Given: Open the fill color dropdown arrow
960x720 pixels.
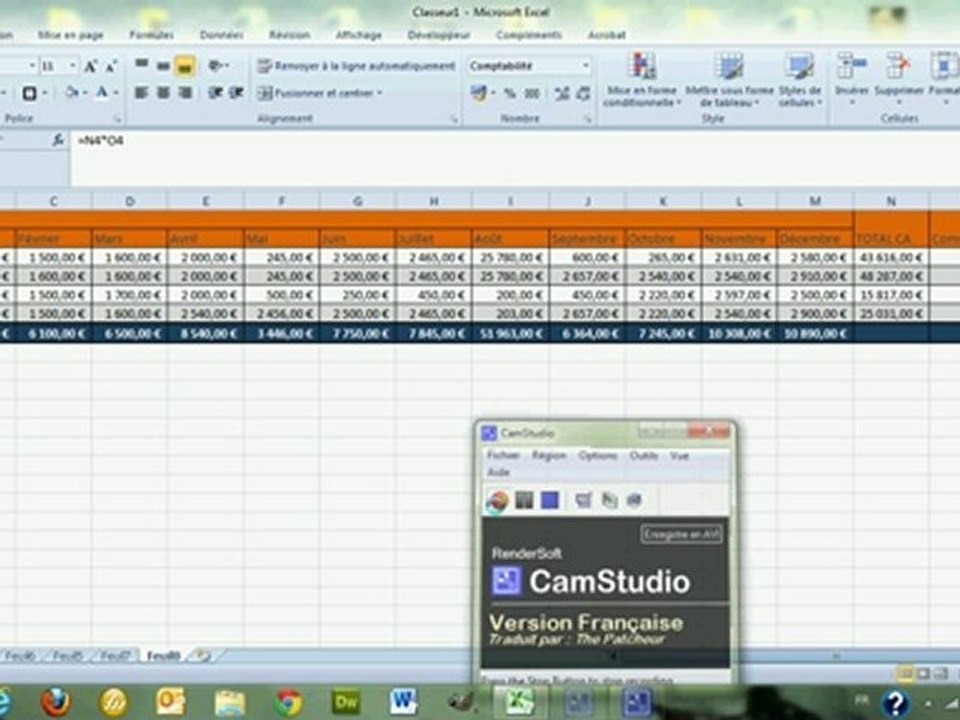Looking at the screenshot, I should click(x=84, y=93).
